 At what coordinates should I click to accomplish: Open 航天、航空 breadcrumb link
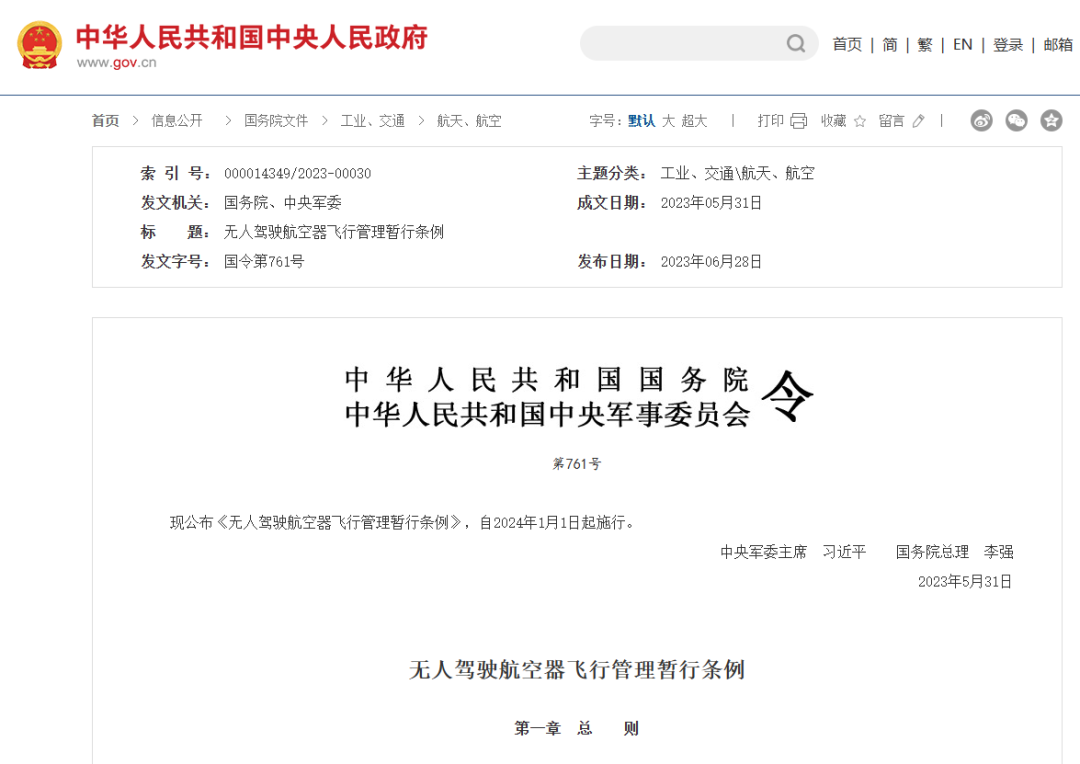[x=469, y=121]
